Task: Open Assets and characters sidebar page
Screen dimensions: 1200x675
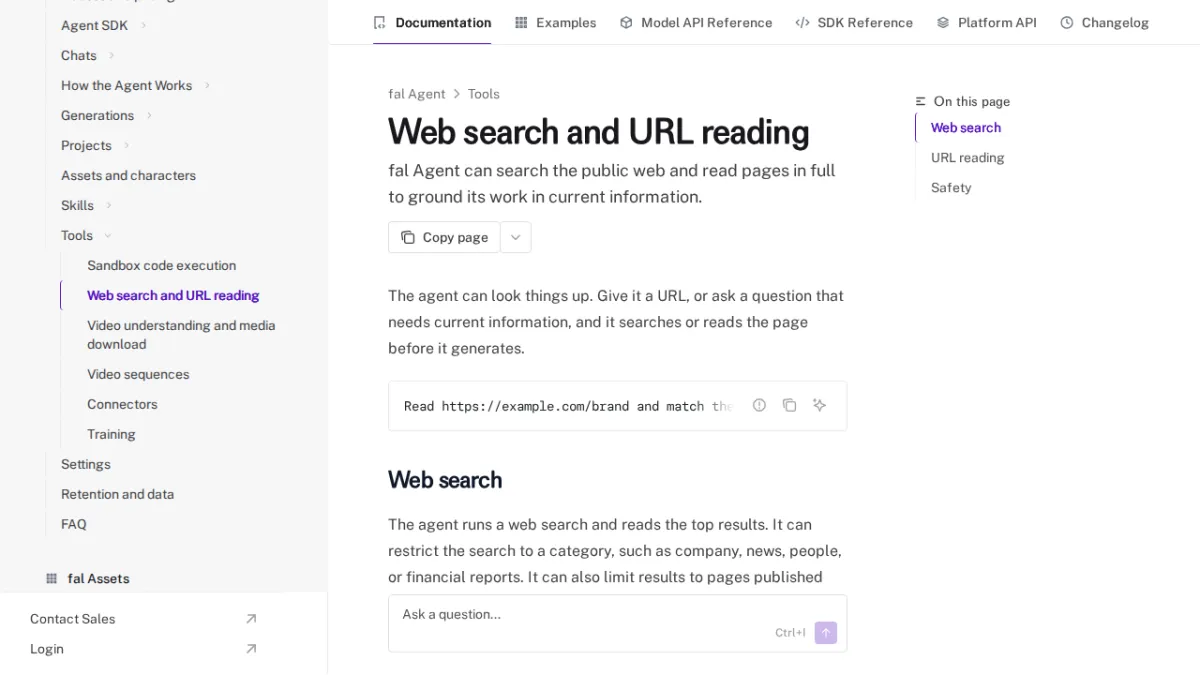Action: 128,175
